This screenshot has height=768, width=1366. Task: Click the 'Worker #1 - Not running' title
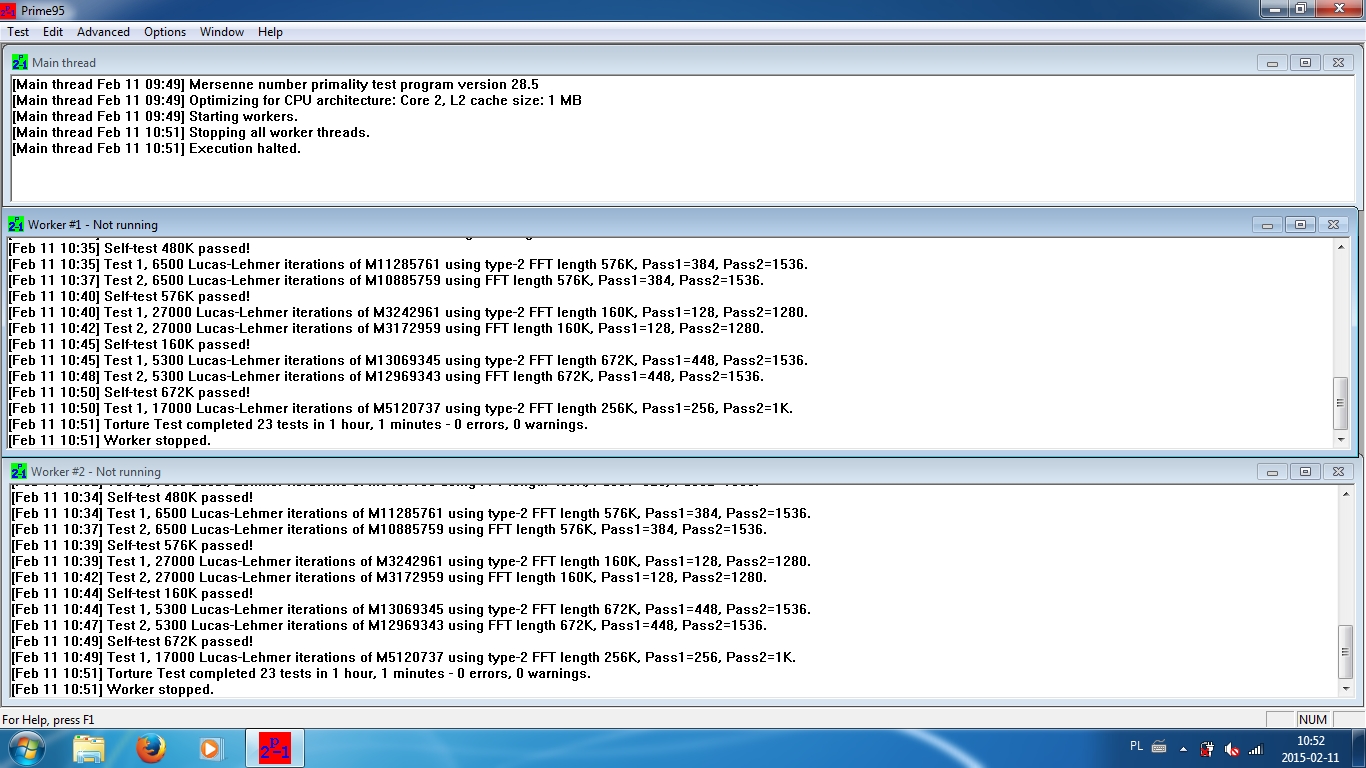93,225
